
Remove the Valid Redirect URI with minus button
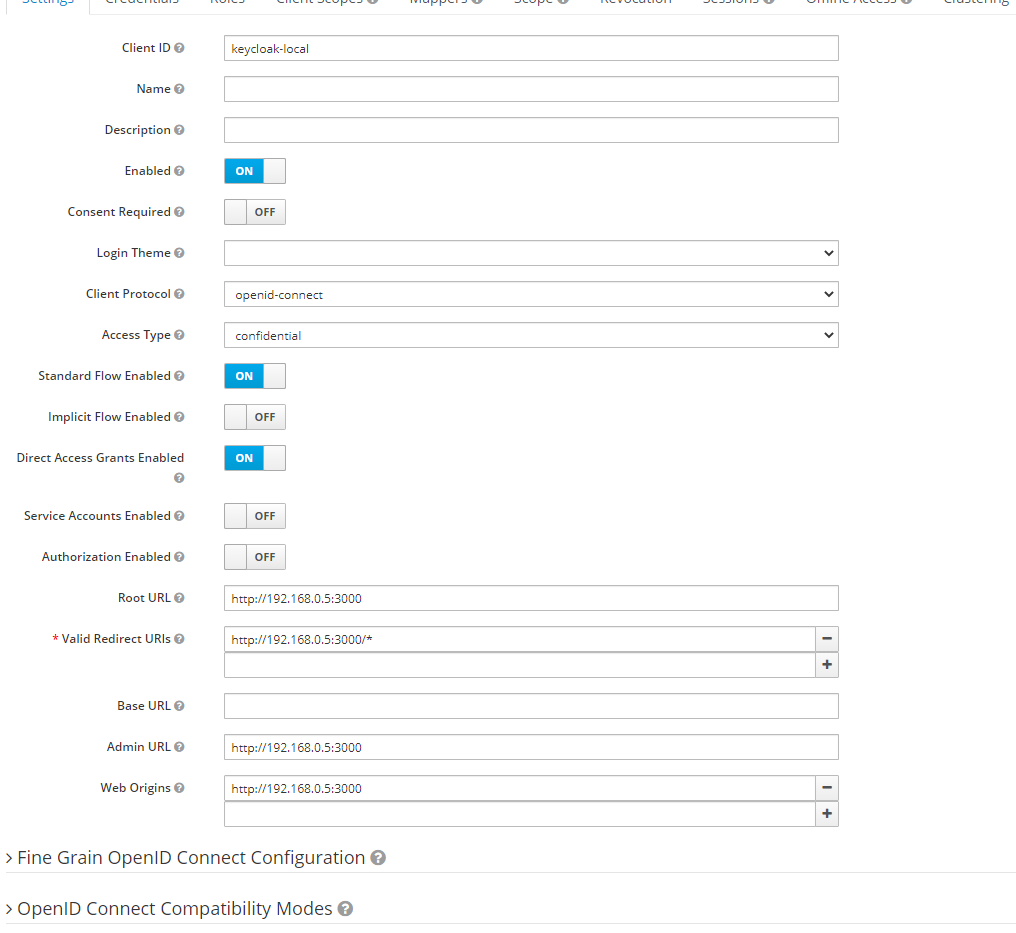(827, 639)
